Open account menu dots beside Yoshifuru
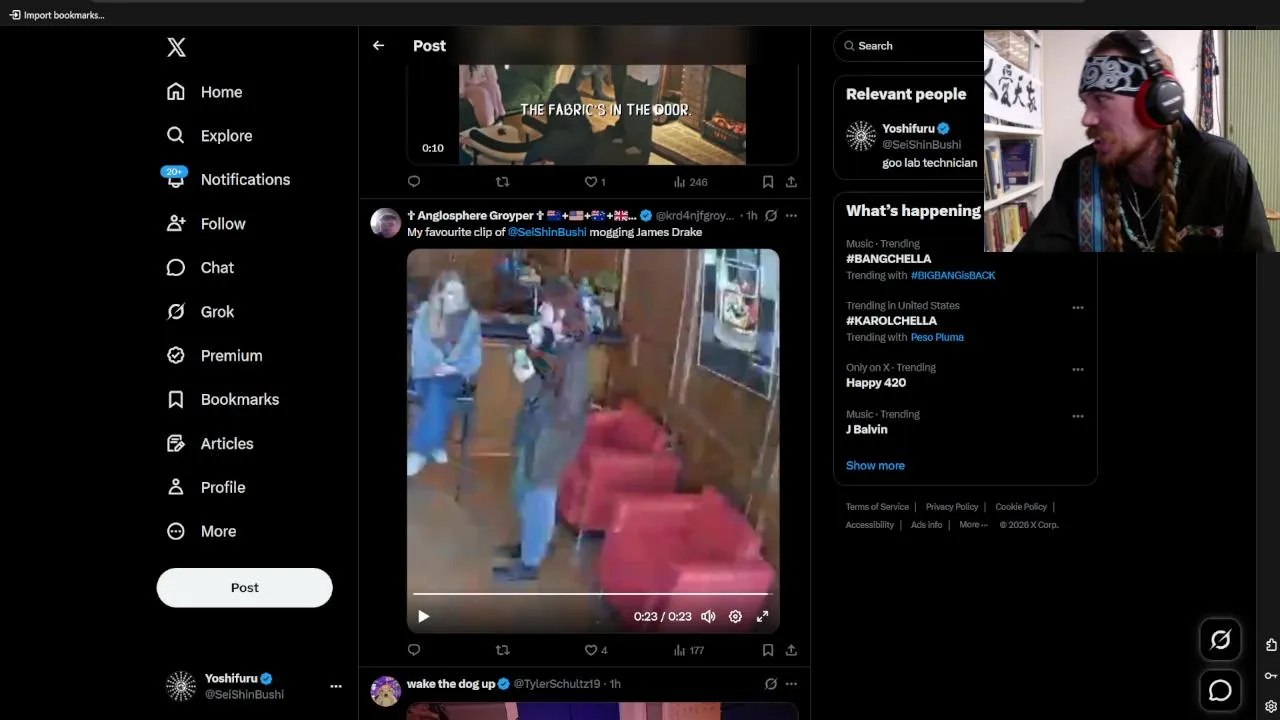This screenshot has width=1280, height=720. (x=336, y=686)
